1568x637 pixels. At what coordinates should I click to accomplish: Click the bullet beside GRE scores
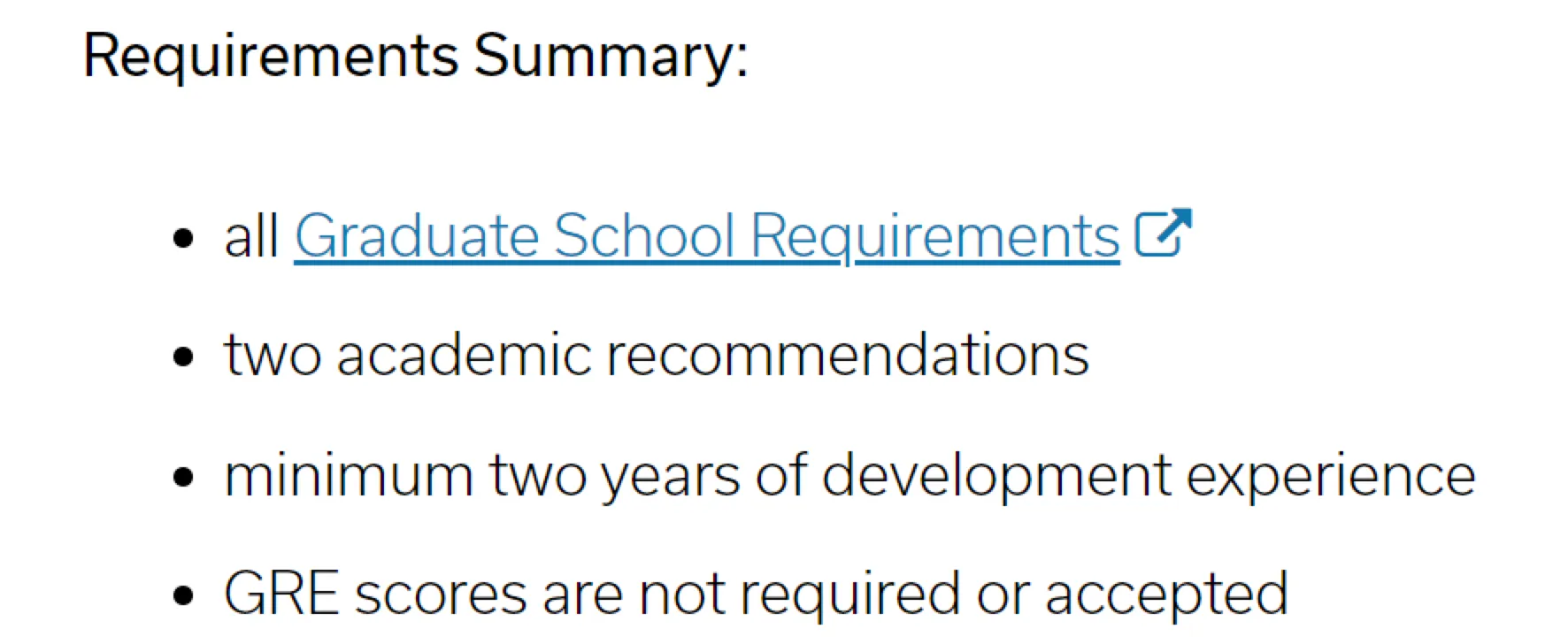click(183, 595)
